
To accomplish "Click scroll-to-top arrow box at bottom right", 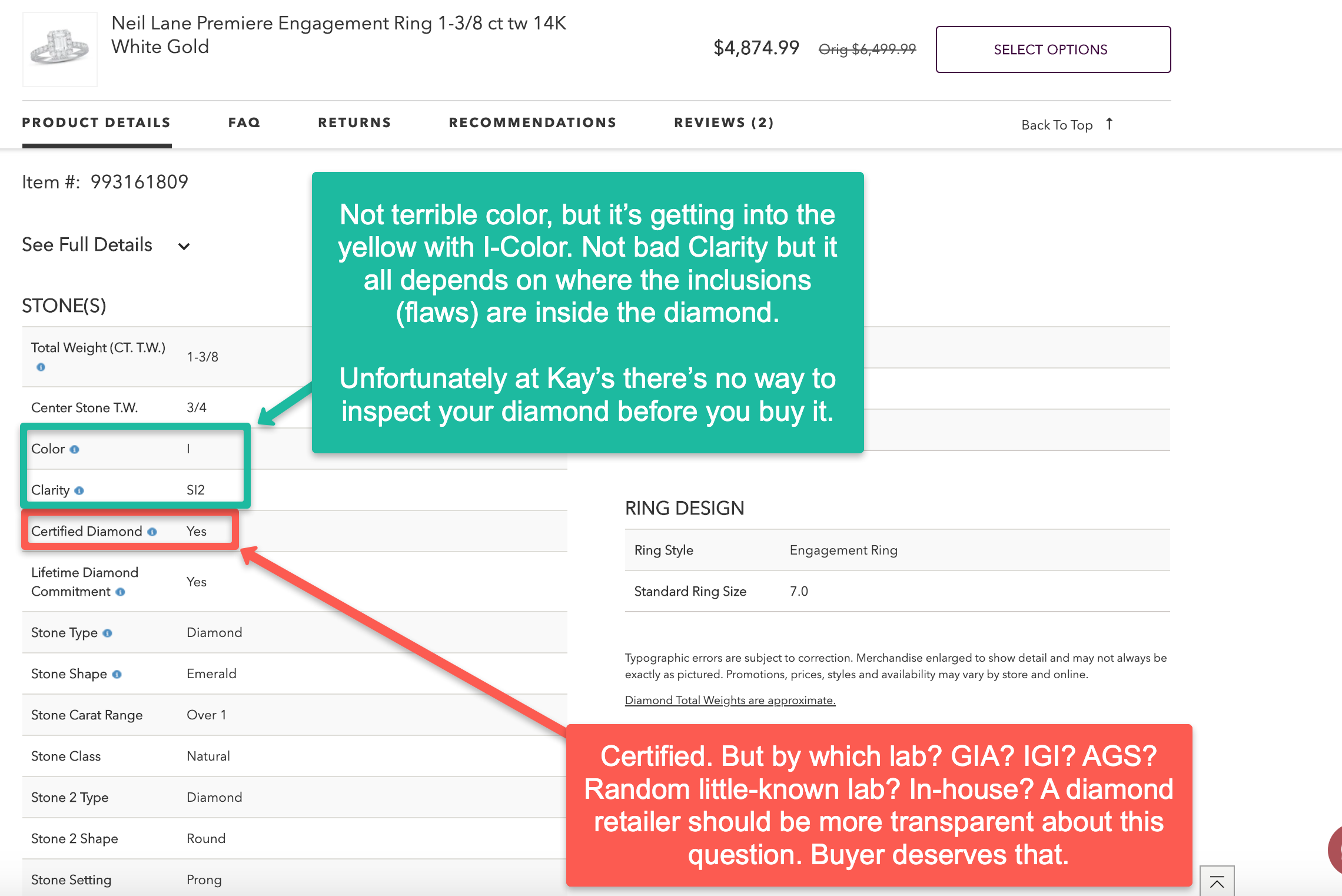I will pos(1216,881).
